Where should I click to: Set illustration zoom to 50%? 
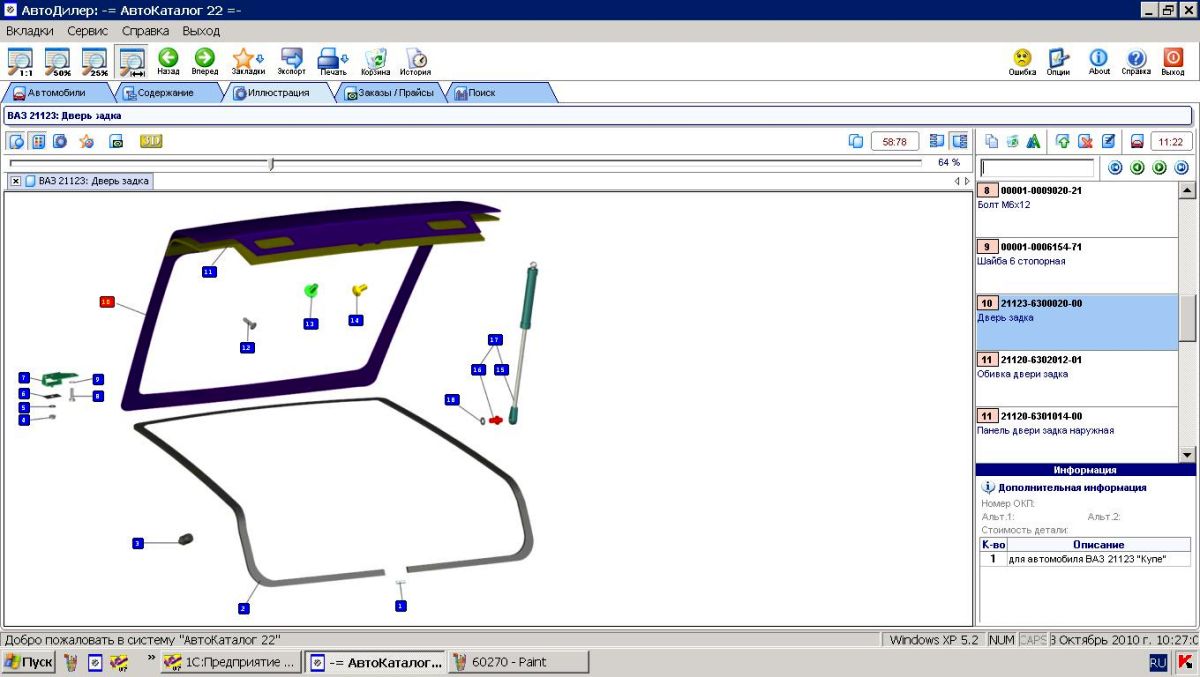(57, 61)
